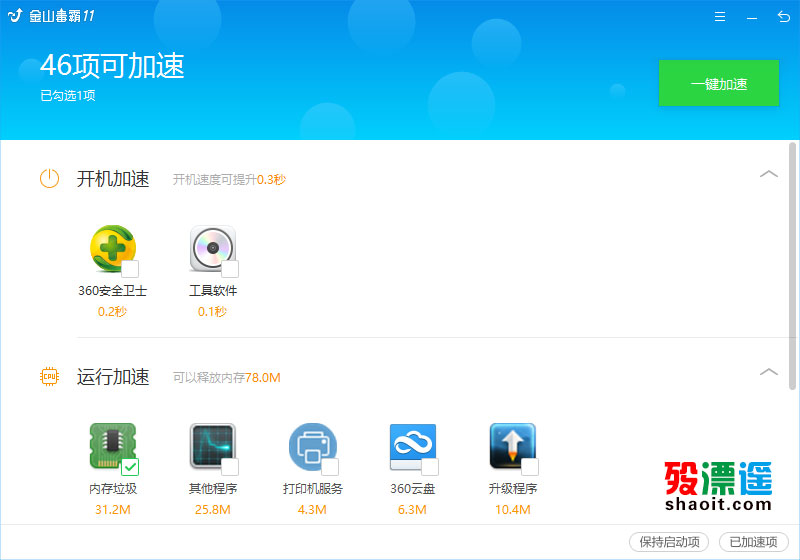Image resolution: width=800 pixels, height=560 pixels.
Task: Click the 0.1秒 value
Action: pyautogui.click(x=212, y=312)
